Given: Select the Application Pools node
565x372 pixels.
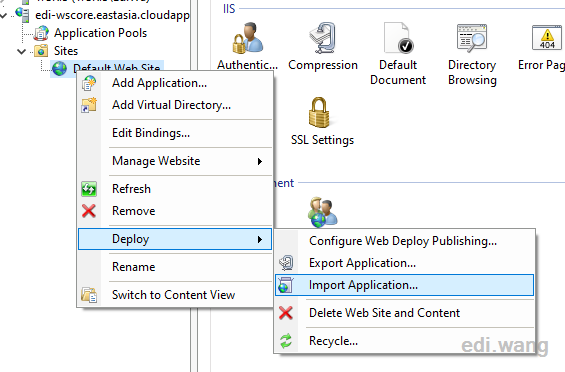Looking at the screenshot, I should (x=100, y=33).
